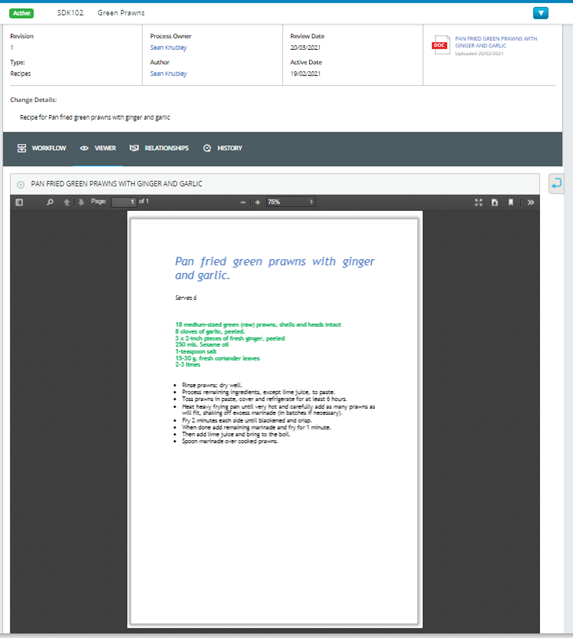Viewport: 573px width, 638px height.
Task: Select the Viewer tab
Action: tap(98, 148)
